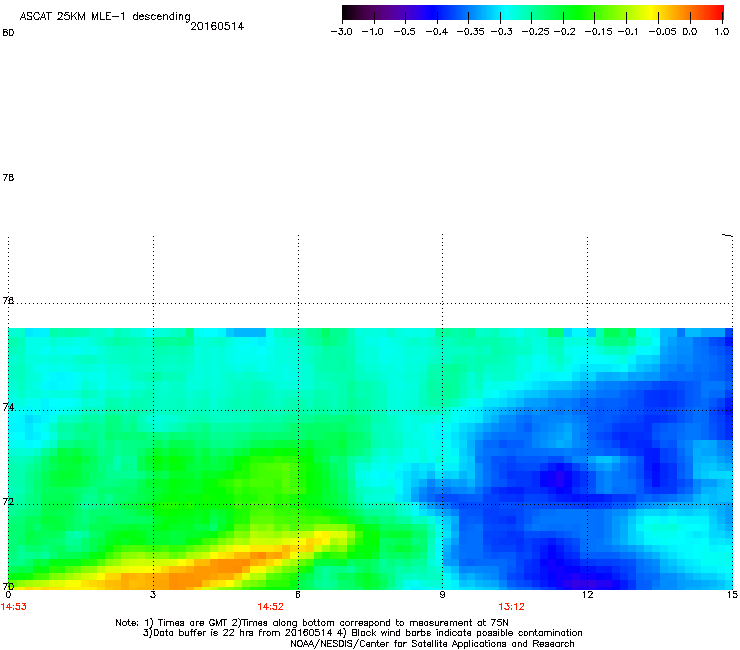Viewport: 740px width, 650px height.
Task: Click the 'NOAA/NESDIS/Center for Satellite Applications and Research' credit
Action: tap(432, 644)
